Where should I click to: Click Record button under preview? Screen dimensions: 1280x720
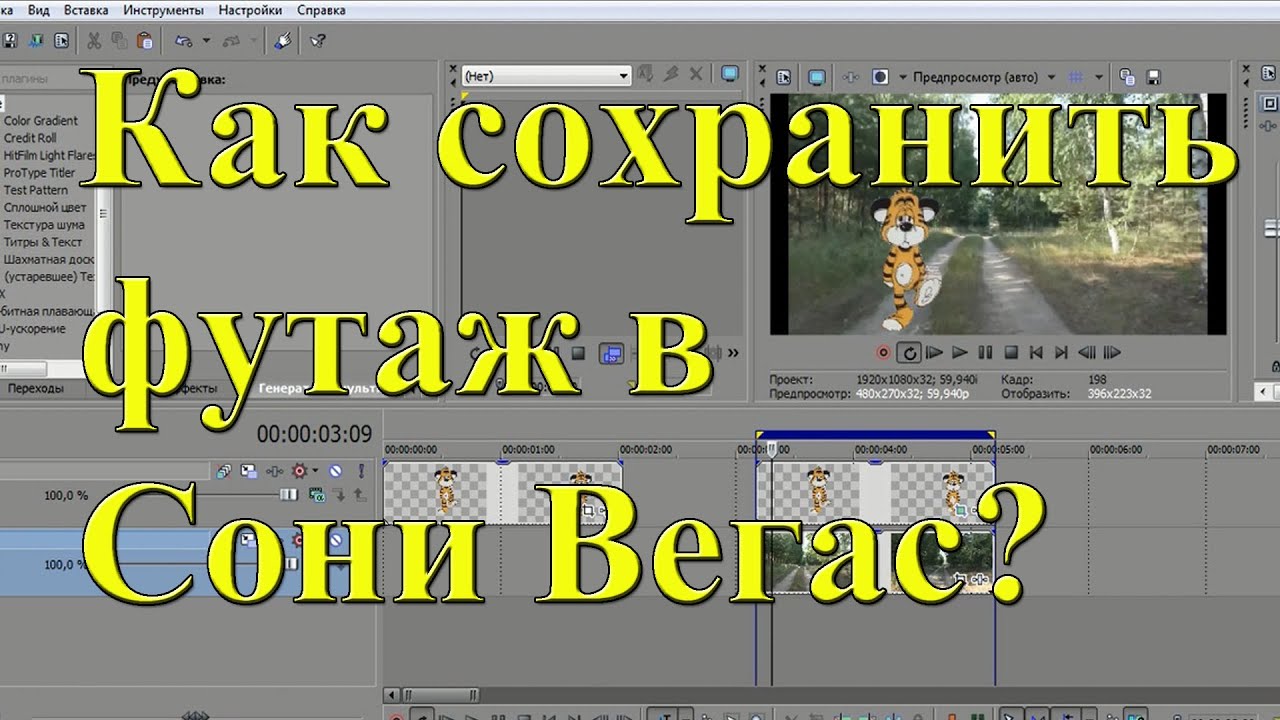click(x=883, y=352)
